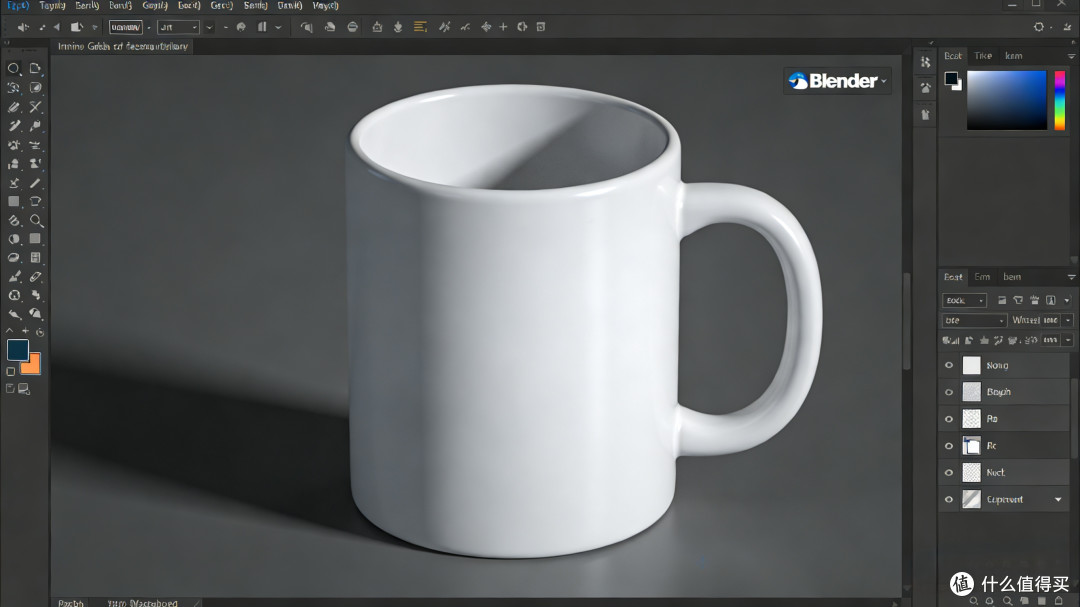Toggle visibility of the Nuct layer
This screenshot has height=607, width=1080.
949,473
